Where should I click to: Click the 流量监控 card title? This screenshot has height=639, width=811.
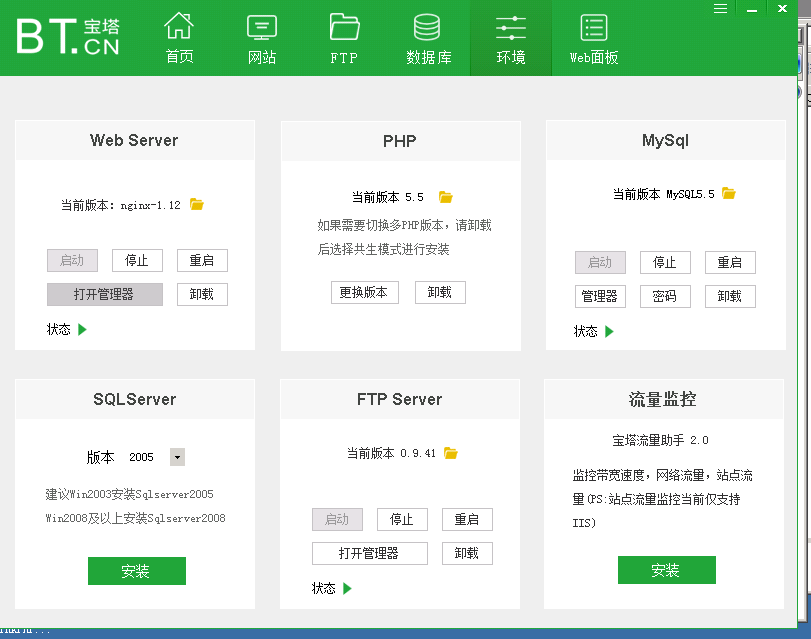tap(662, 399)
